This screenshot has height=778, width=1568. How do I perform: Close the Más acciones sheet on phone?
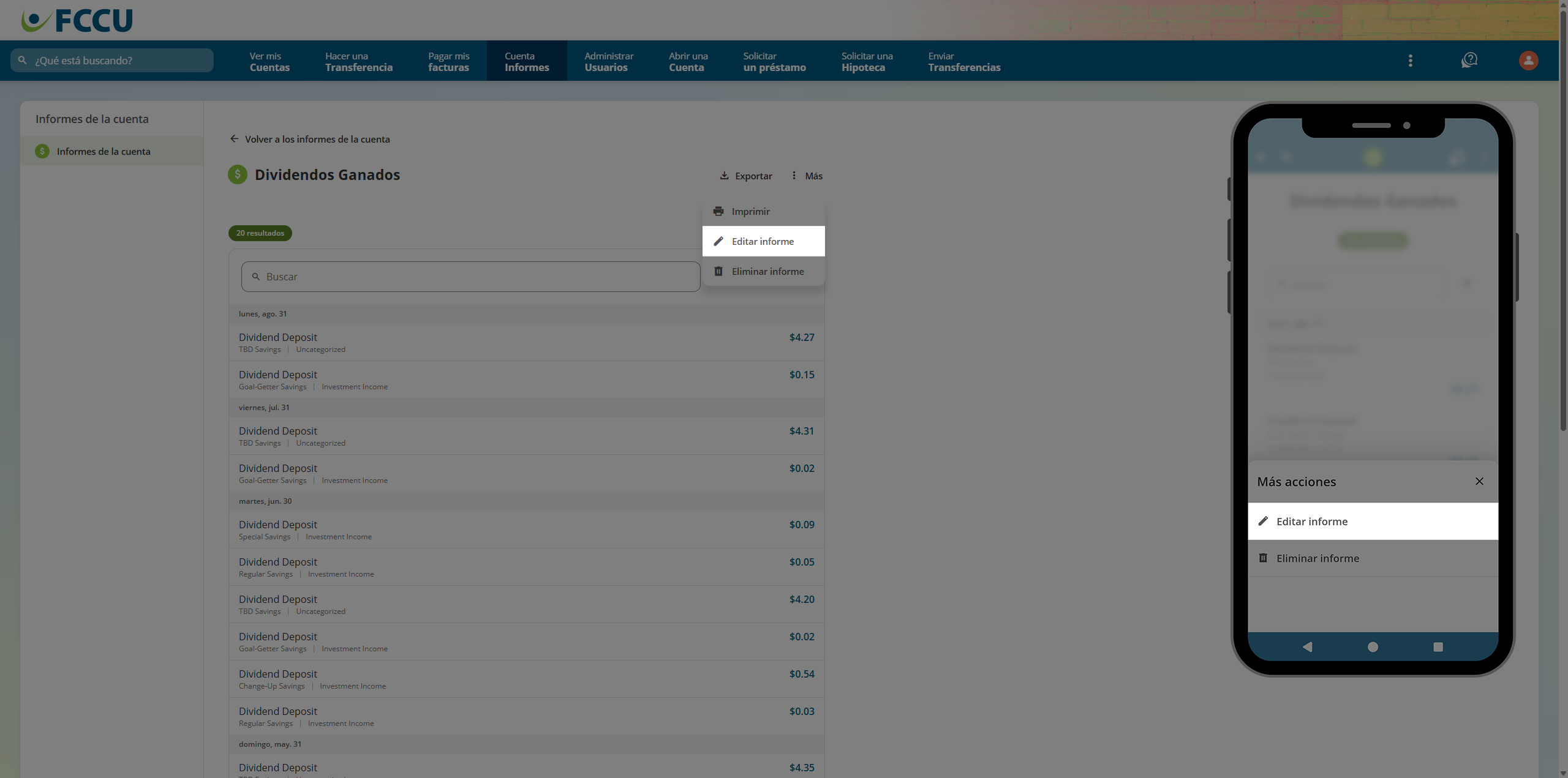click(x=1479, y=481)
